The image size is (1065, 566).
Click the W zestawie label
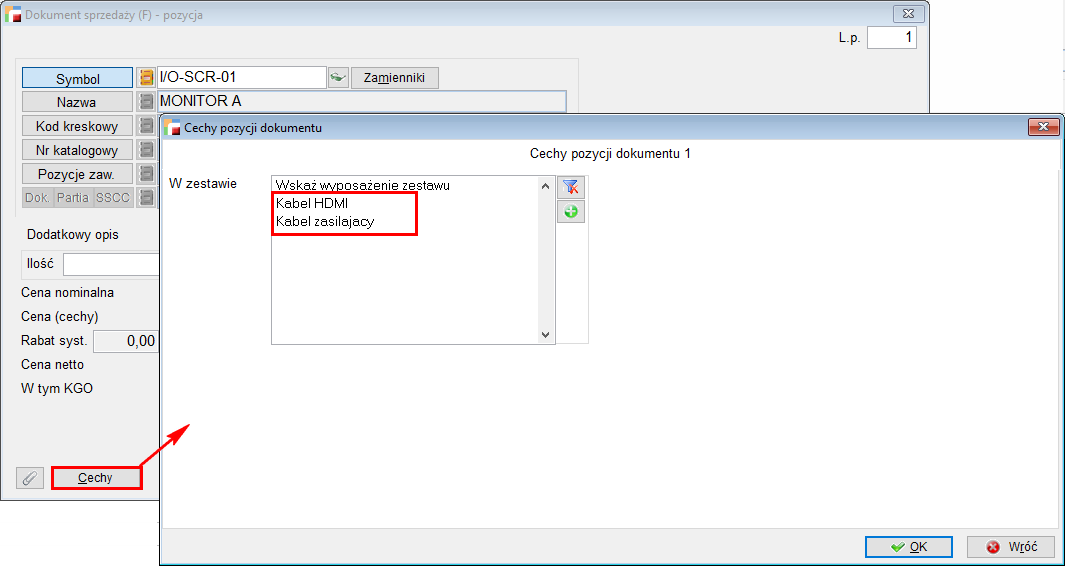(202, 183)
